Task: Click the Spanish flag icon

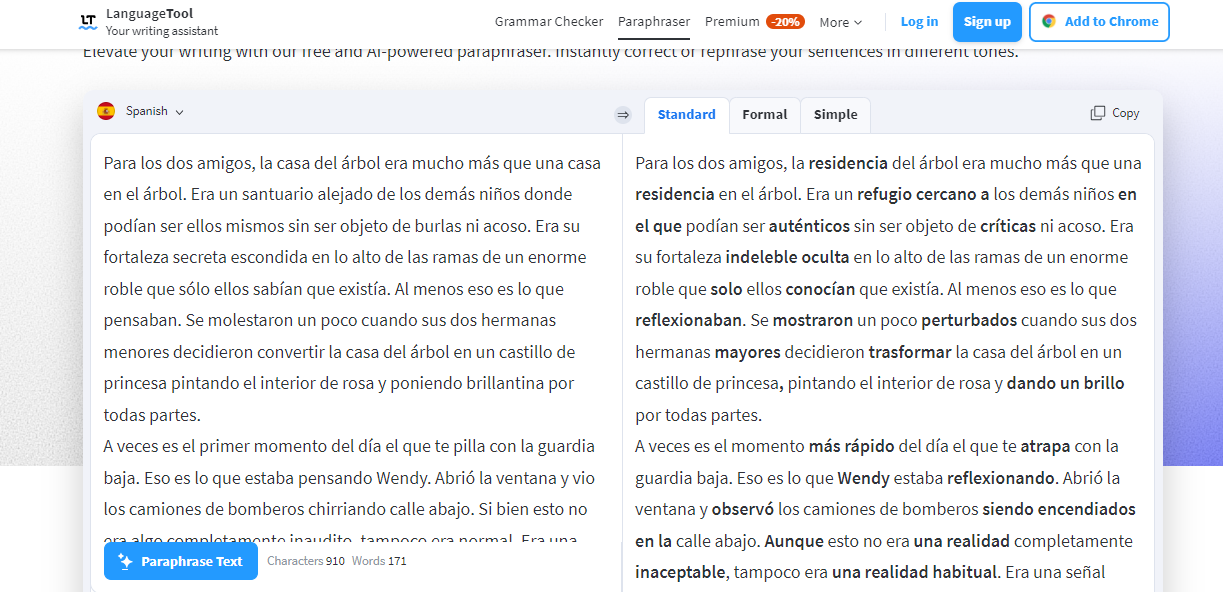Action: [x=106, y=111]
